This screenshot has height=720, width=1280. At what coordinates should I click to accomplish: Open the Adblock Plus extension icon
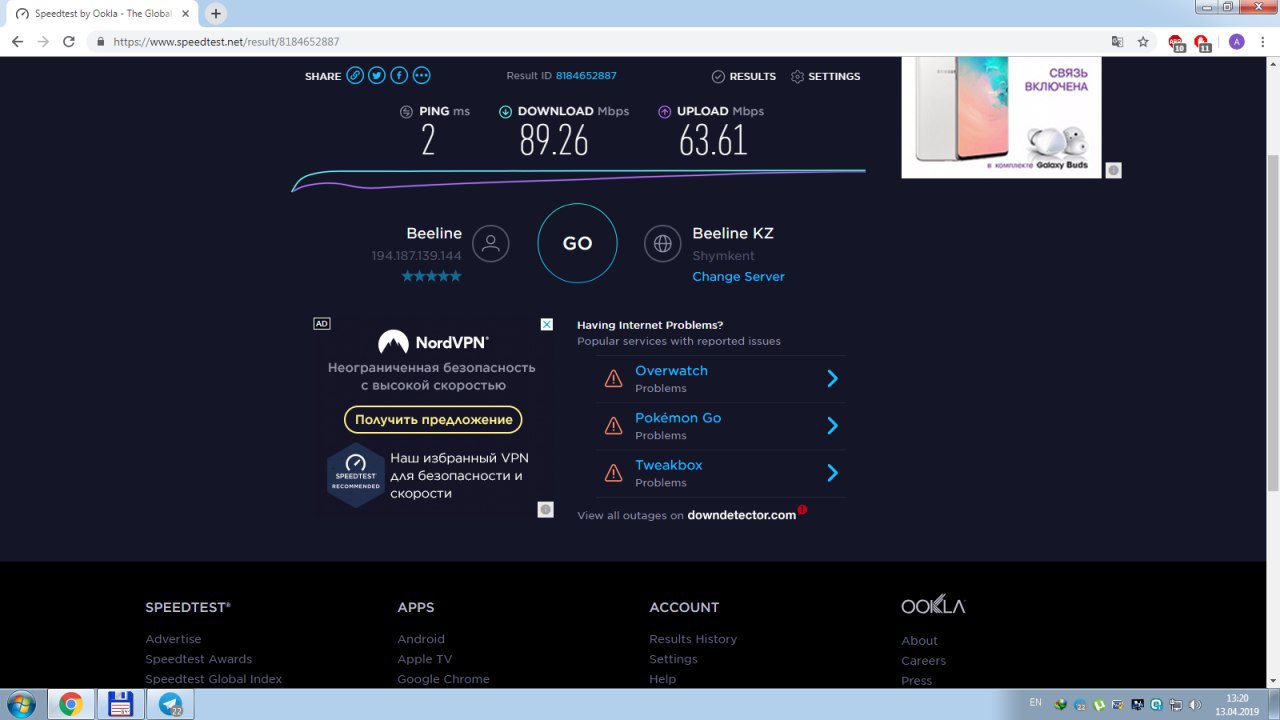pyautogui.click(x=1177, y=43)
